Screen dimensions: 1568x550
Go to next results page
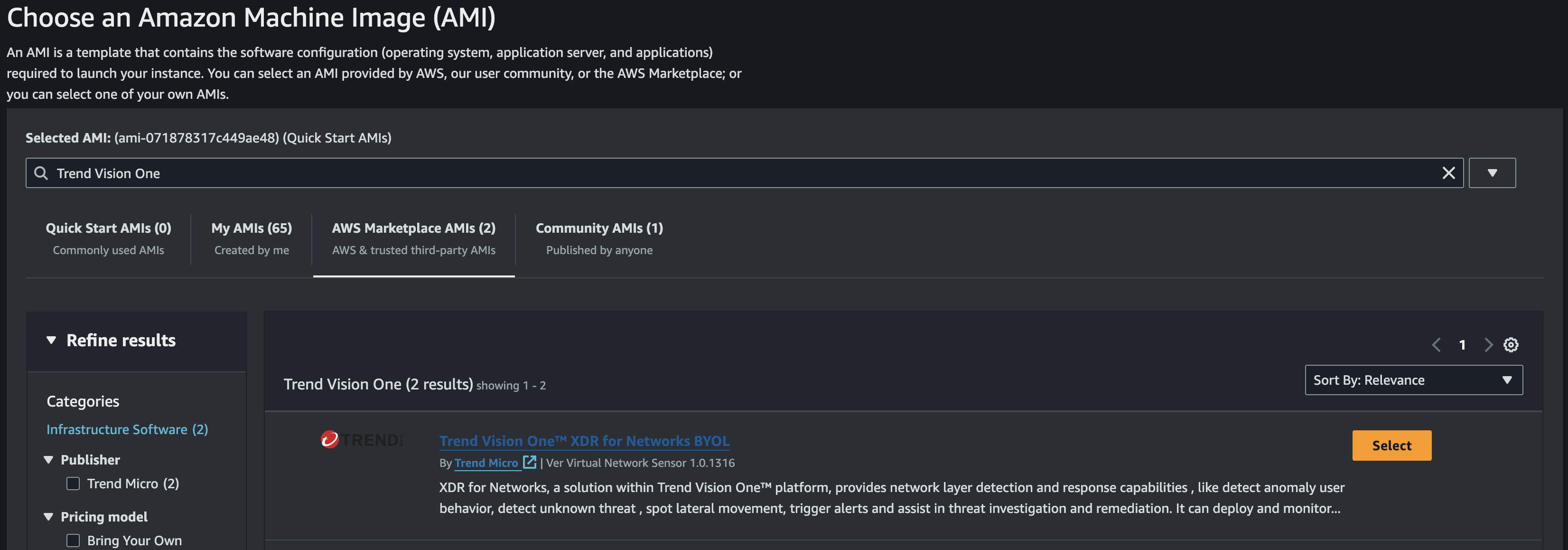coord(1488,345)
